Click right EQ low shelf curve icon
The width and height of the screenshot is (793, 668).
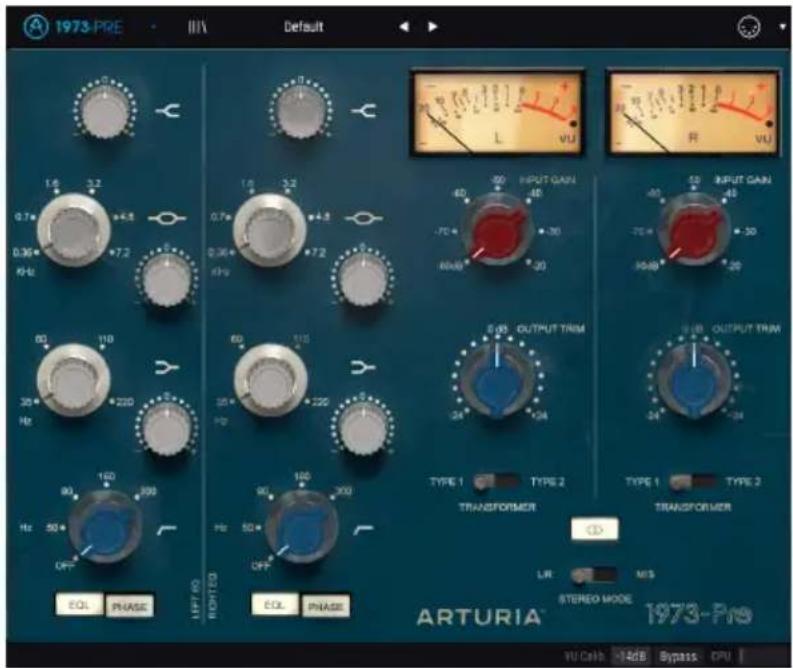point(364,368)
